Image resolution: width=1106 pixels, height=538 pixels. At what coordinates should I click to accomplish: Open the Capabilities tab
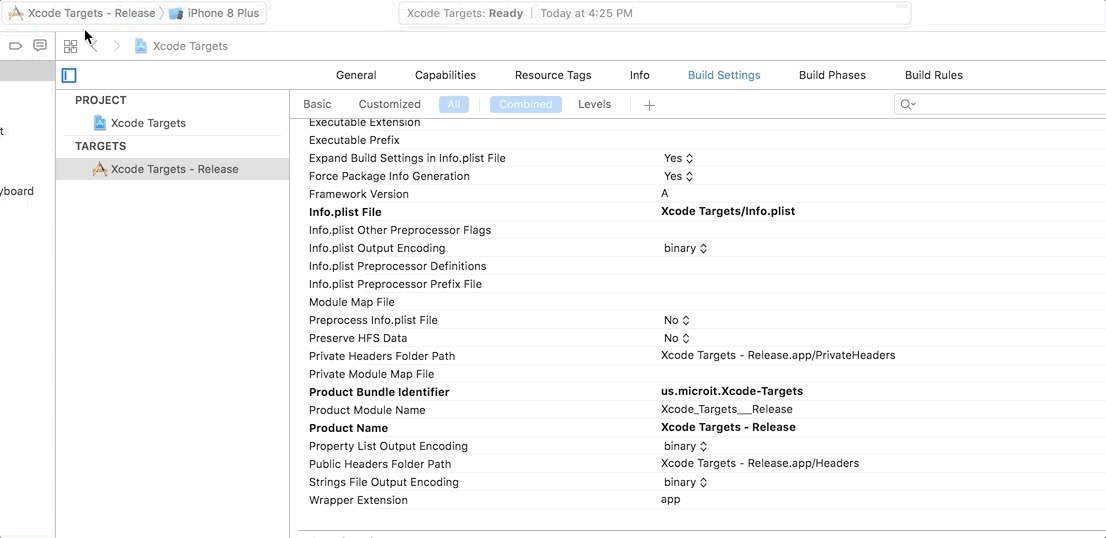pos(445,75)
